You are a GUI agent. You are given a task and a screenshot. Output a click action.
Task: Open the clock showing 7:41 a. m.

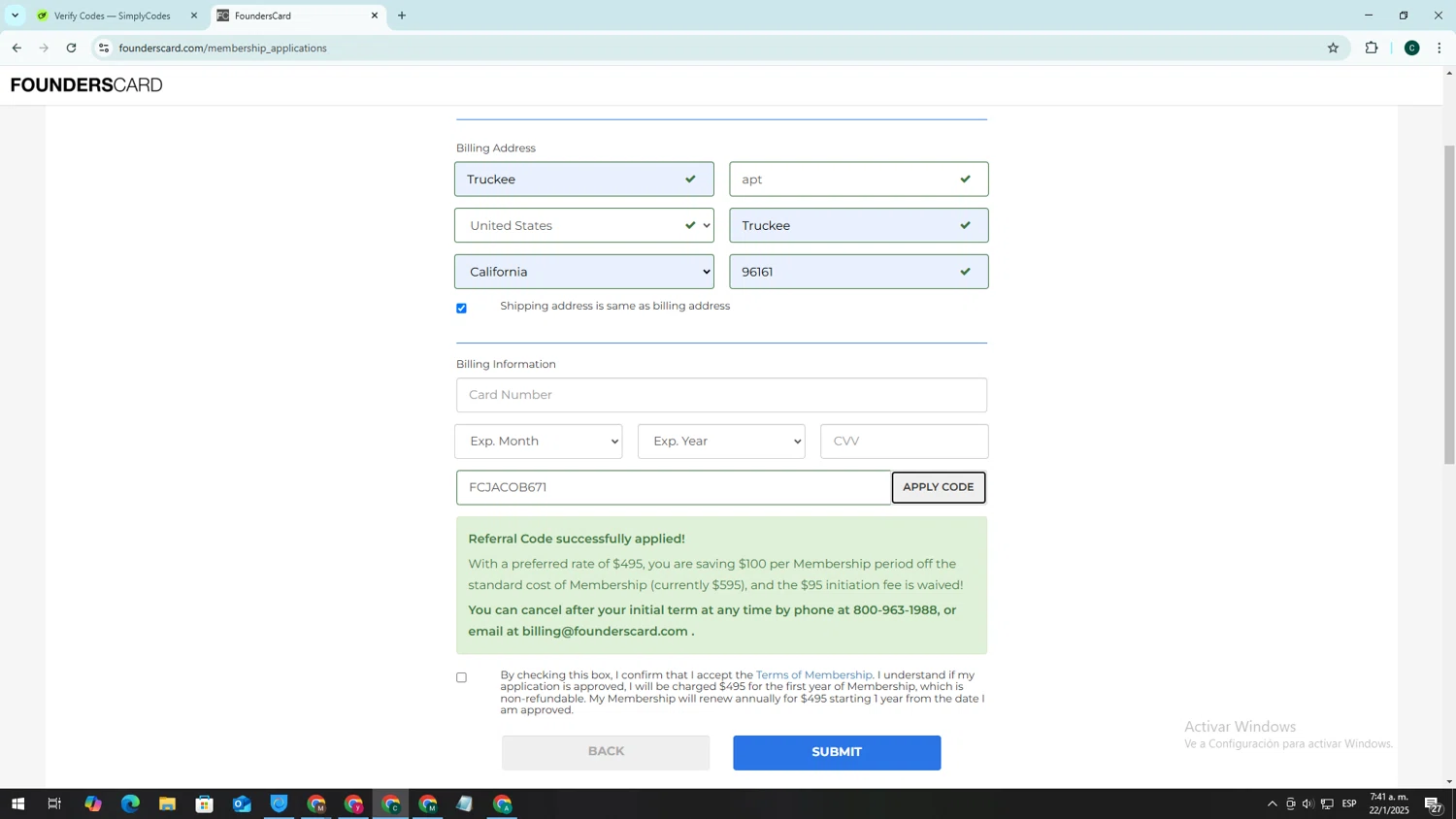tap(1389, 803)
